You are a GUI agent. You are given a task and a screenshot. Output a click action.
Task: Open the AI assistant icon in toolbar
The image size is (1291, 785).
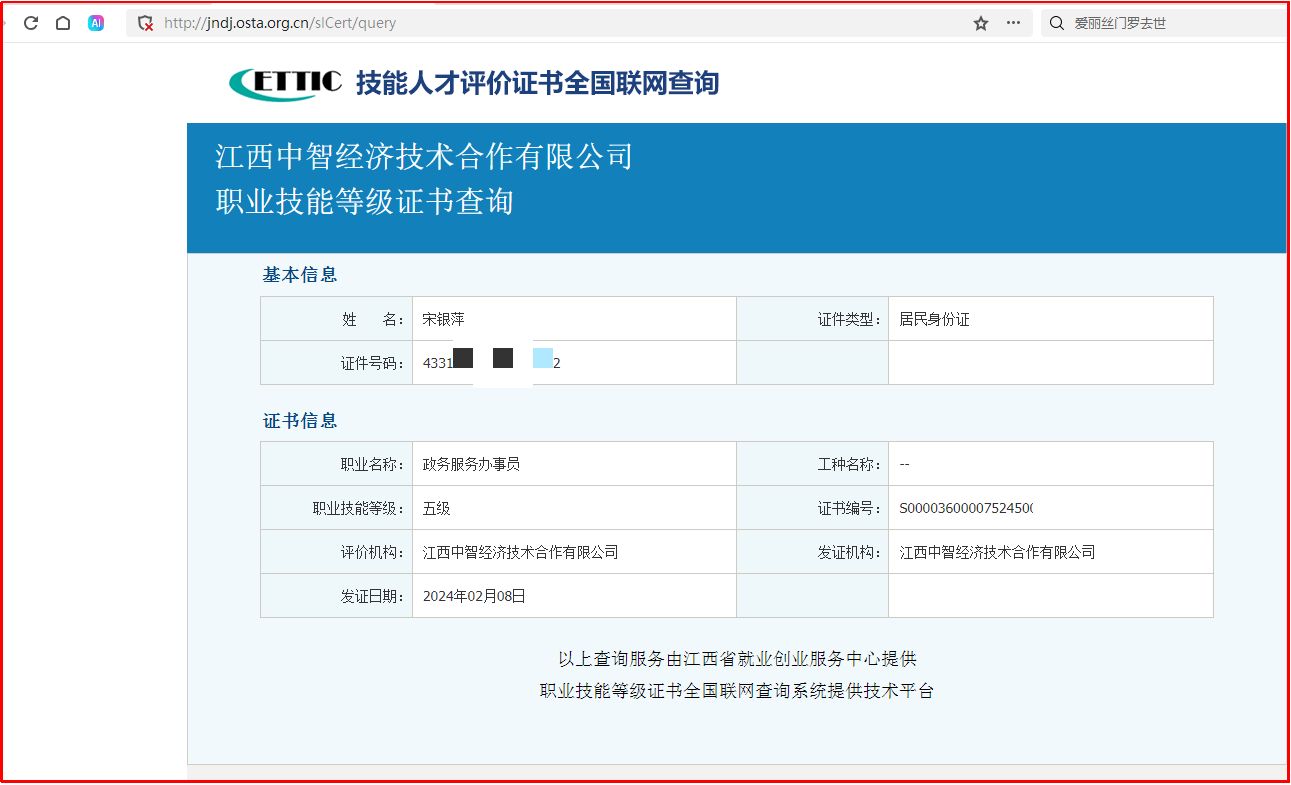[x=96, y=23]
